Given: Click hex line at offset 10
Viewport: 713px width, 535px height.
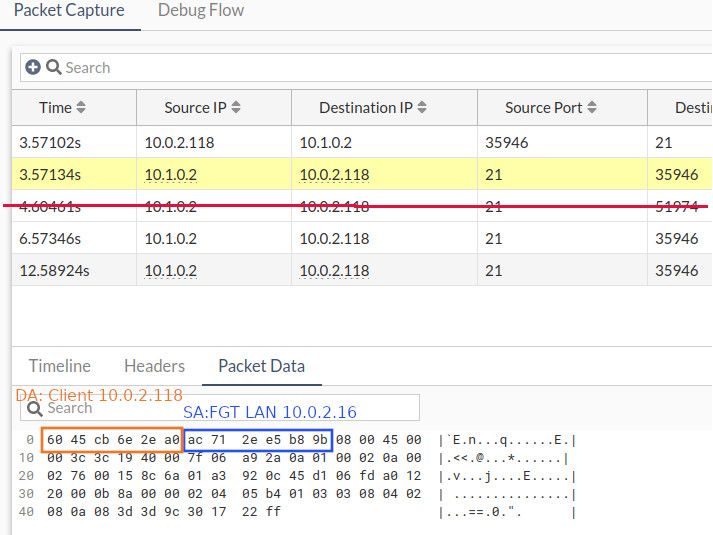Looking at the screenshot, I should pyautogui.click(x=234, y=458).
